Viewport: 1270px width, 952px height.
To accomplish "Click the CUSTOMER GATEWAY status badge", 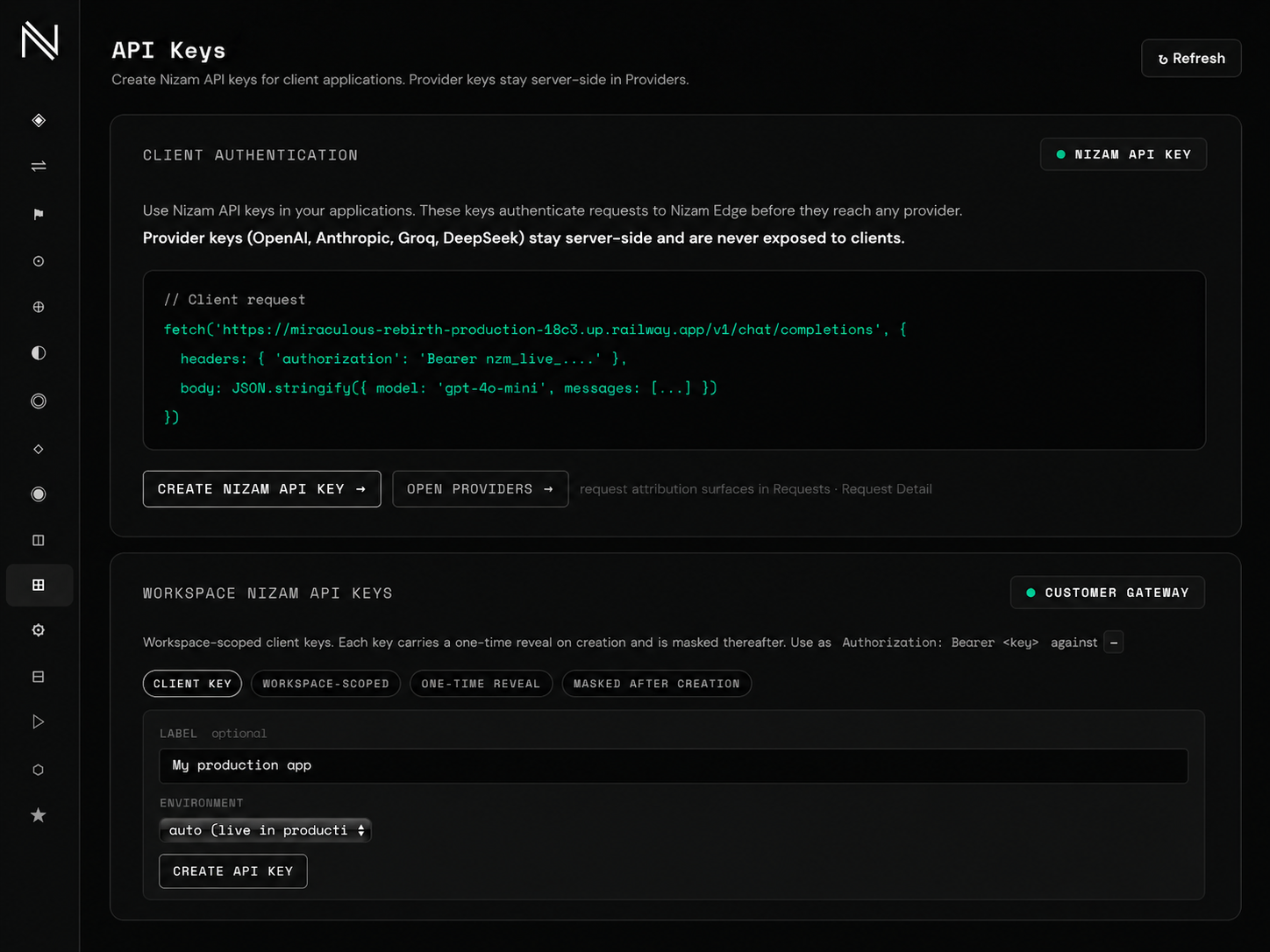I will pos(1108,593).
